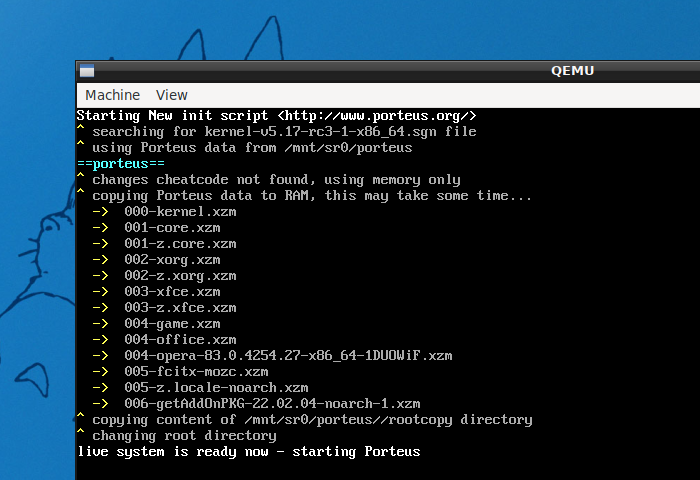Click 'copying content of /mnt/sr0/porteus//rootcopy directory' line
Viewport: 700px width, 480px height.
(304, 420)
